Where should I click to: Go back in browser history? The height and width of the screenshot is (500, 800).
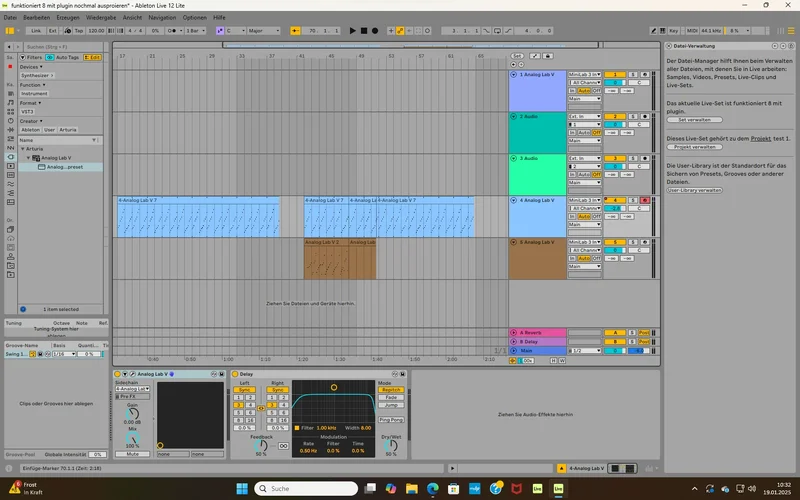click(x=9, y=46)
